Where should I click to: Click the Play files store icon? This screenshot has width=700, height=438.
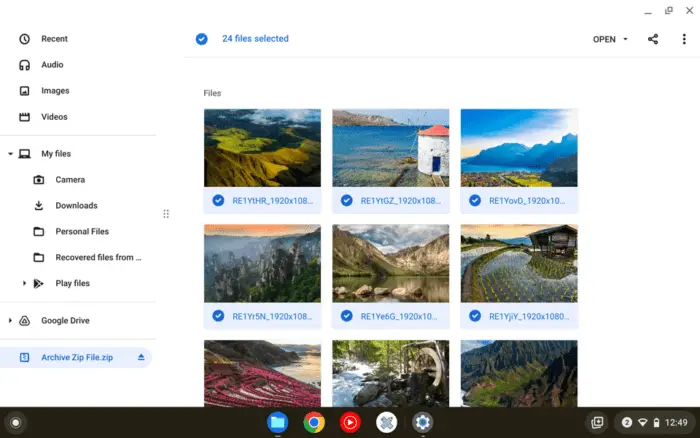tap(39, 284)
